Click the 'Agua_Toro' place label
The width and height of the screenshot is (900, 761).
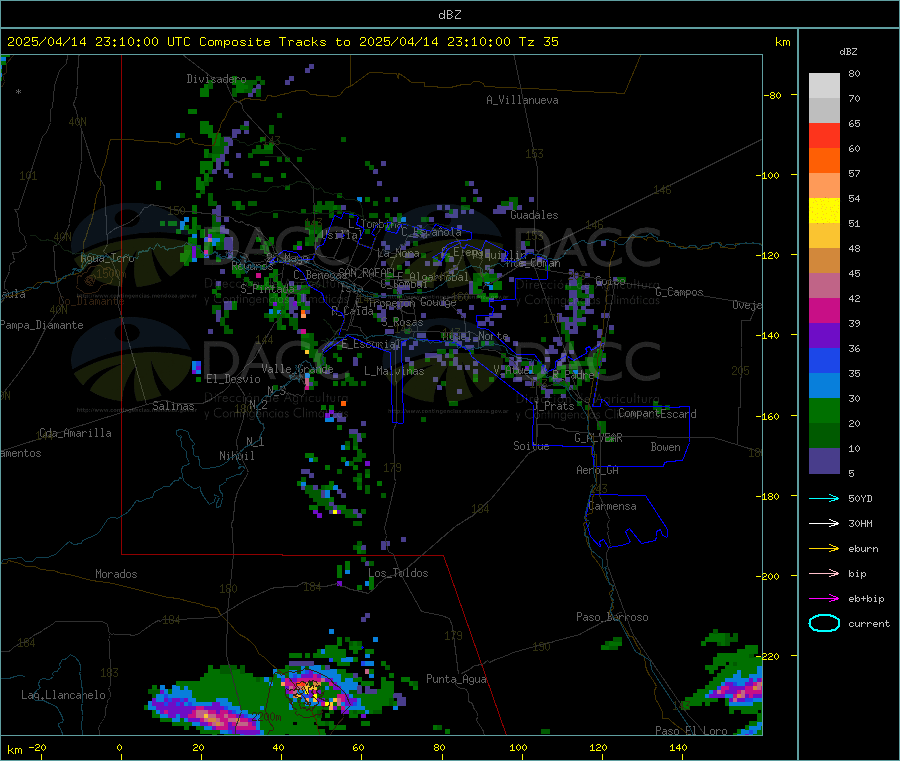107,258
